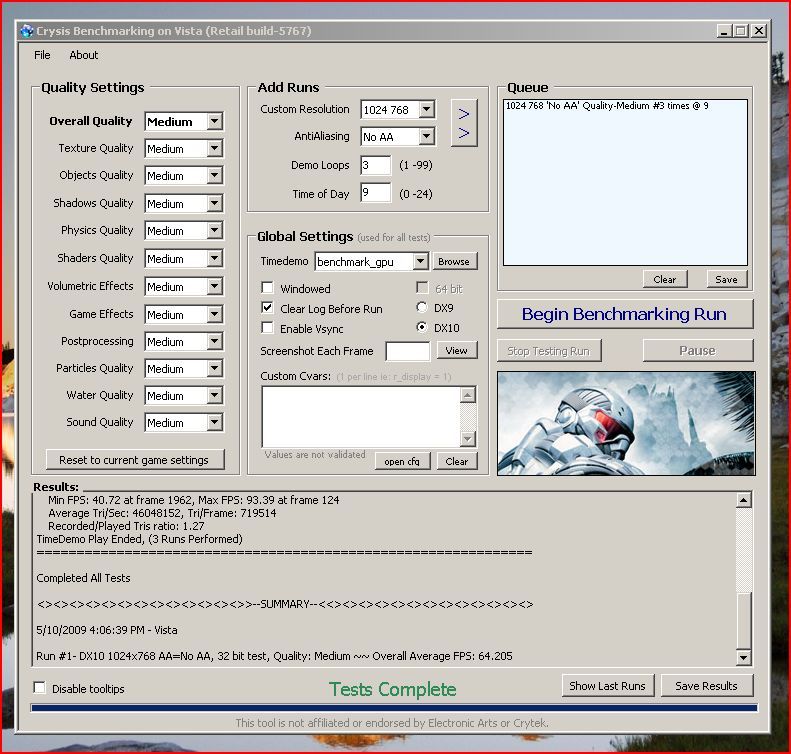Screen dimensions: 791x754
Task: Click the '5/10/2009 4:06:39 PM - Vista' line
Action: (107, 630)
